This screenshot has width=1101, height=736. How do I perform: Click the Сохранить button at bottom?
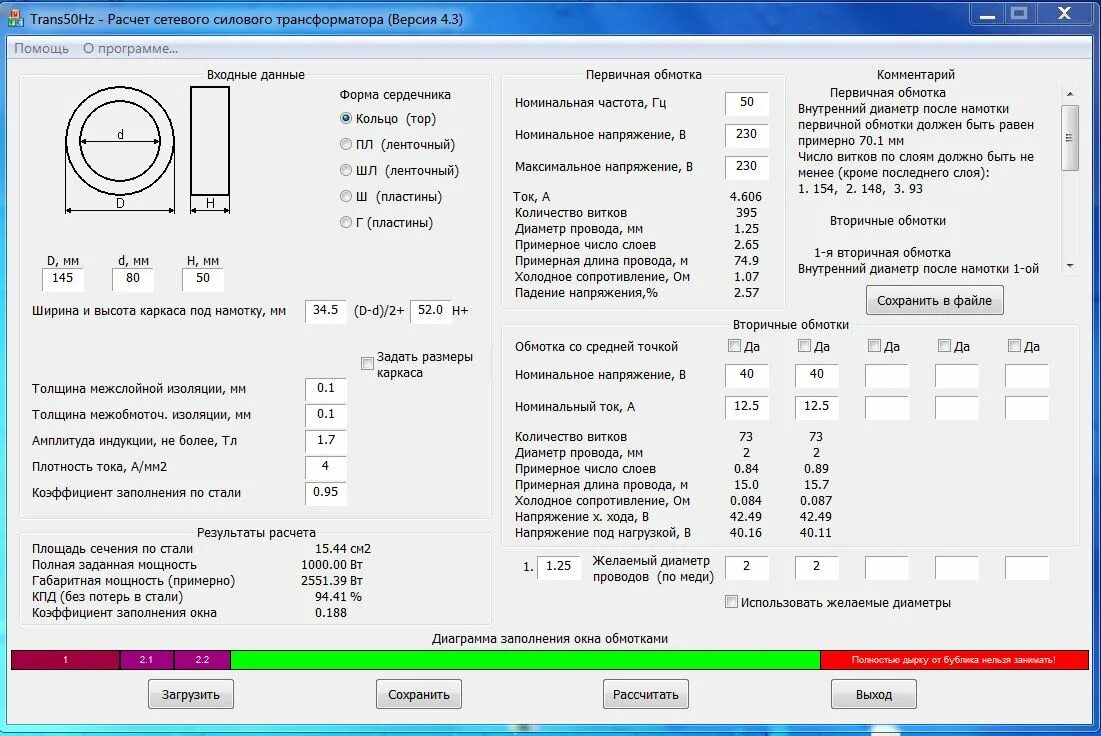point(419,695)
